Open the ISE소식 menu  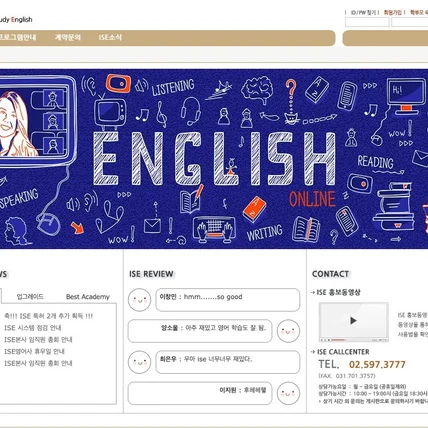pyautogui.click(x=110, y=37)
